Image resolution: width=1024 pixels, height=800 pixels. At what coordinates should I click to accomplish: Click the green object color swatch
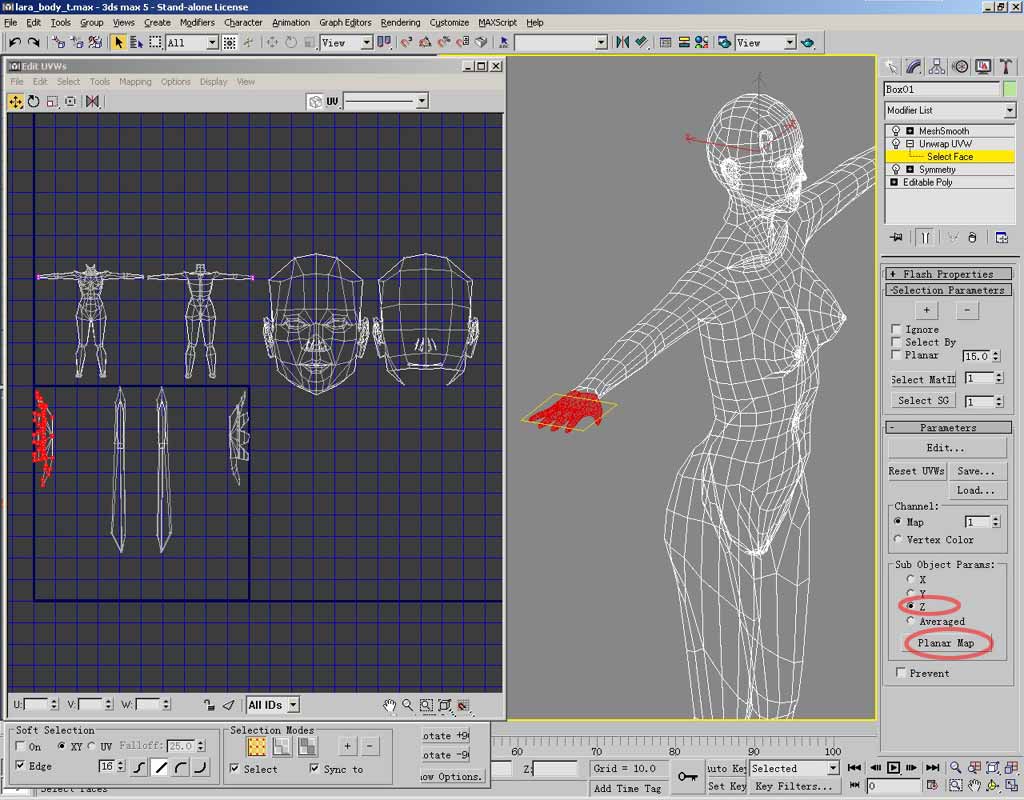coord(1009,89)
